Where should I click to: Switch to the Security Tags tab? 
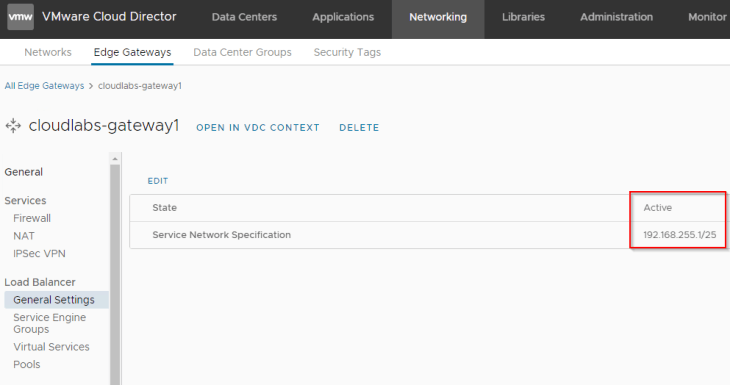point(347,52)
